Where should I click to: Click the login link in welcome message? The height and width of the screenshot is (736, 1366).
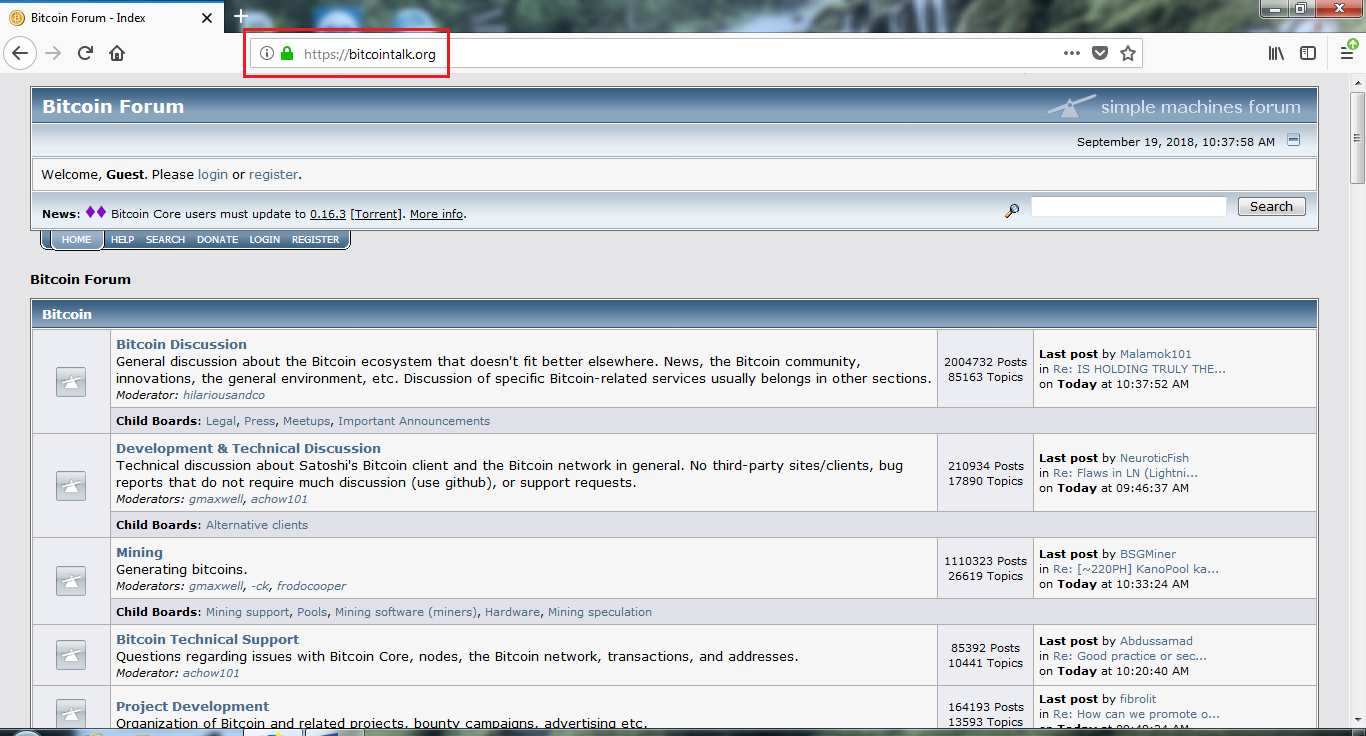[x=213, y=174]
